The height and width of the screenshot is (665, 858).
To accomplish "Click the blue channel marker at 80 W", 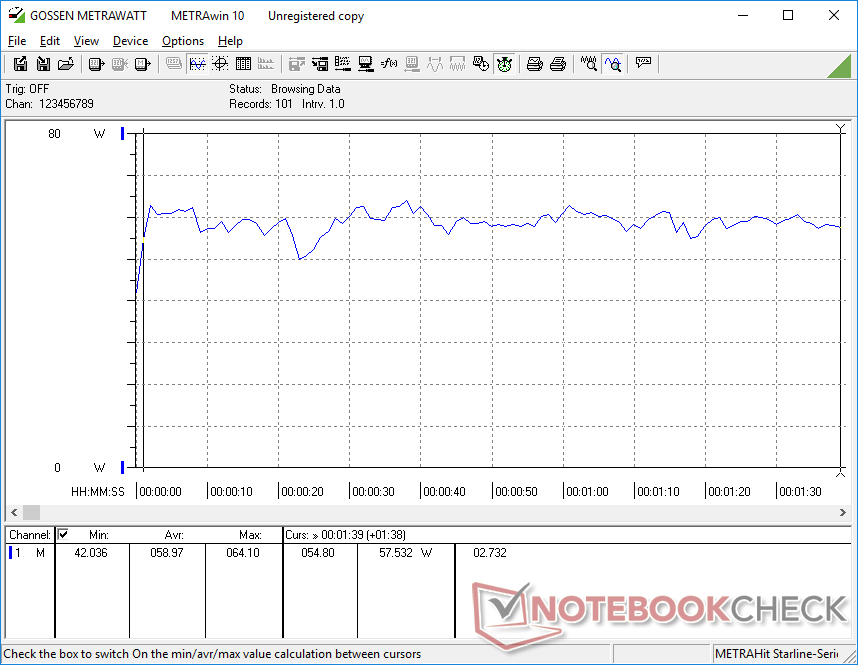I will click(123, 133).
